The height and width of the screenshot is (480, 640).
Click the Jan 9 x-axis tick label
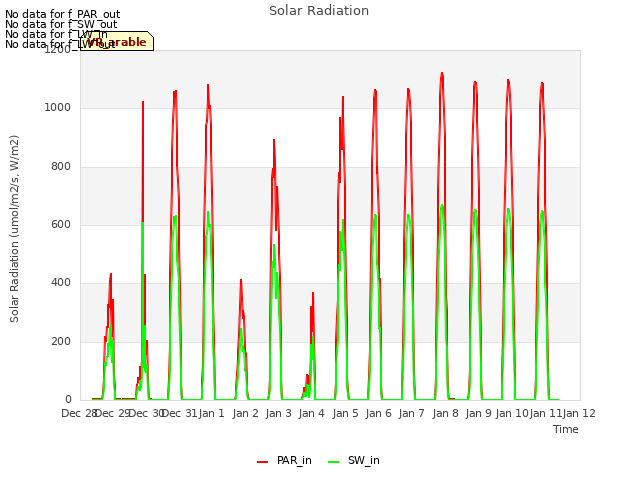click(x=478, y=413)
